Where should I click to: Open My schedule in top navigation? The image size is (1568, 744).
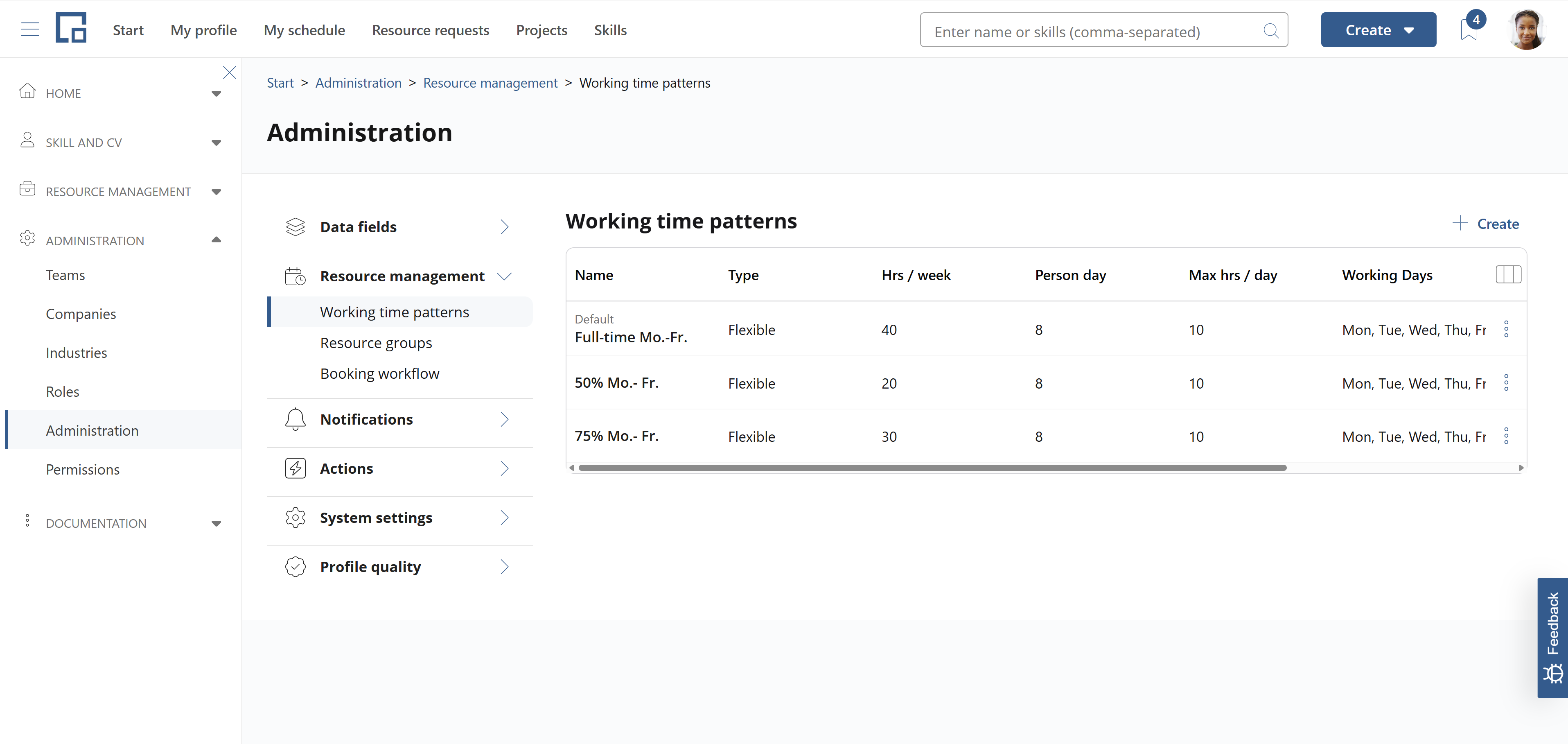pos(305,30)
